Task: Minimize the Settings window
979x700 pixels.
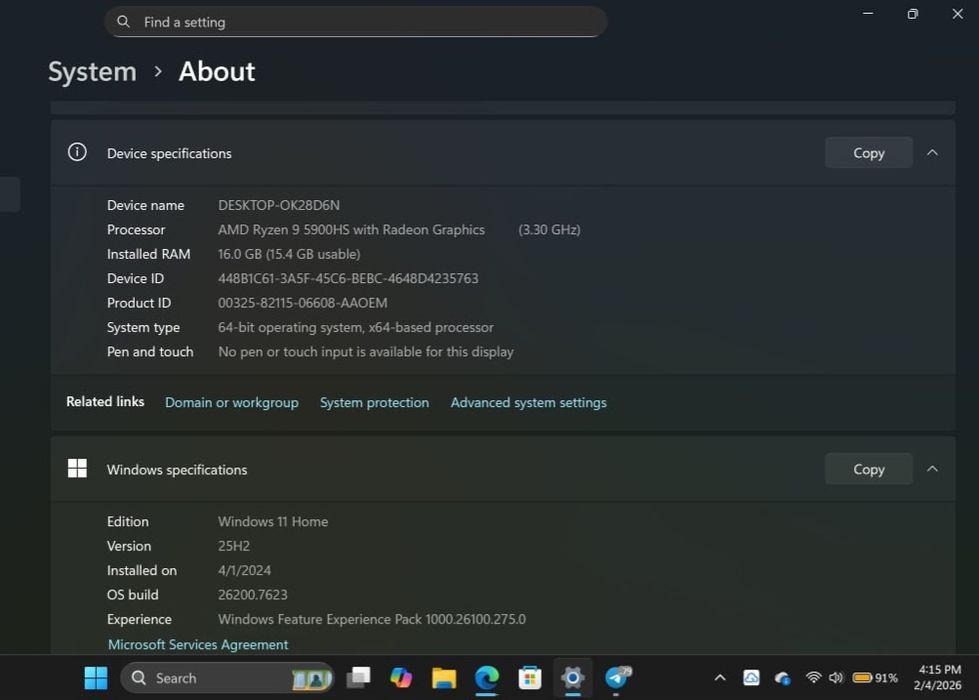Action: coord(868,13)
